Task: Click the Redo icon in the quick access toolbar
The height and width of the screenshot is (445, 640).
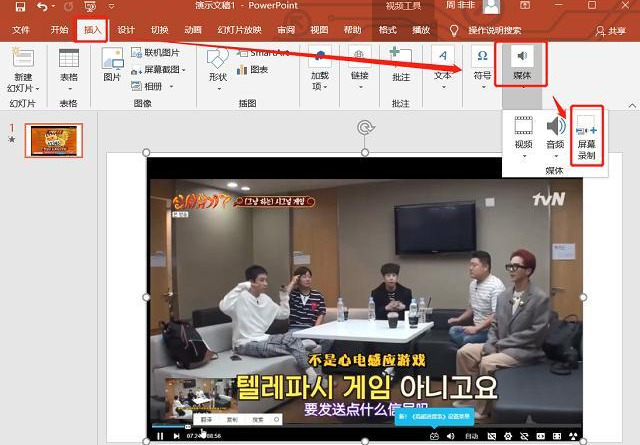Action: [x=68, y=6]
